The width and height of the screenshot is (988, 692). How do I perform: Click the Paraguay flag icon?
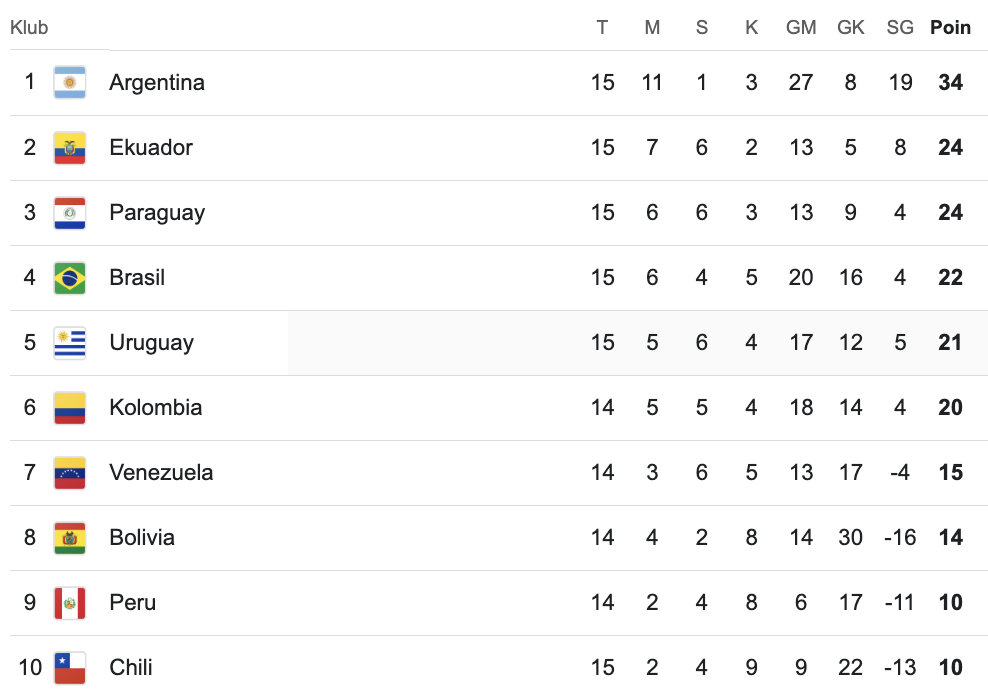(69, 212)
